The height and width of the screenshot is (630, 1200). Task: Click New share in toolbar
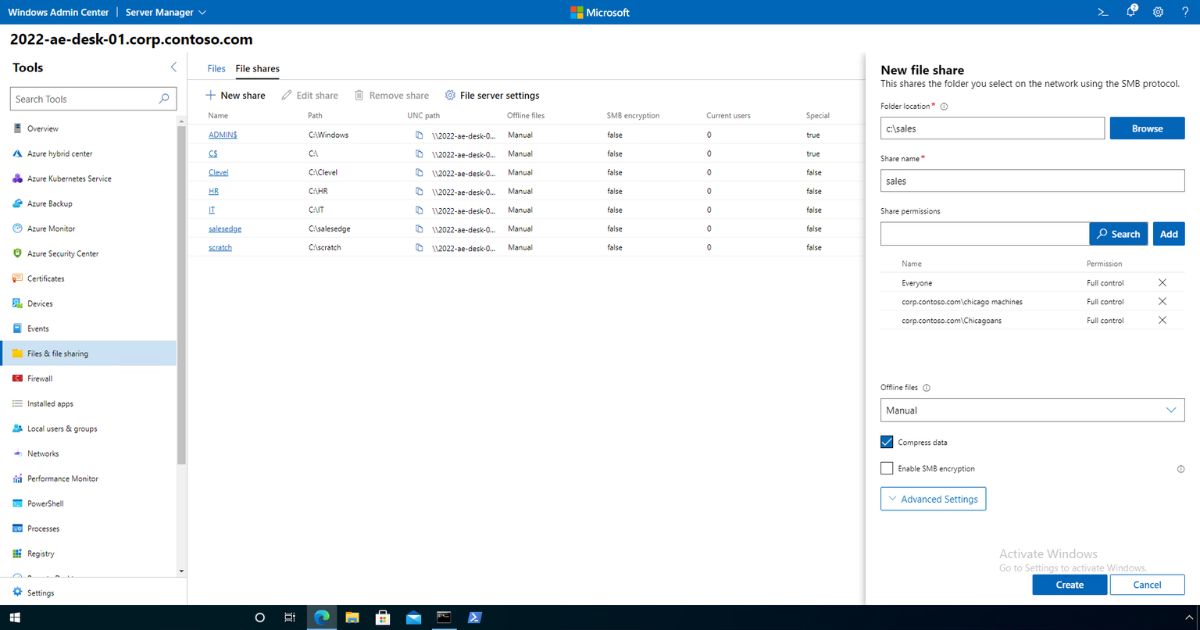coord(235,95)
